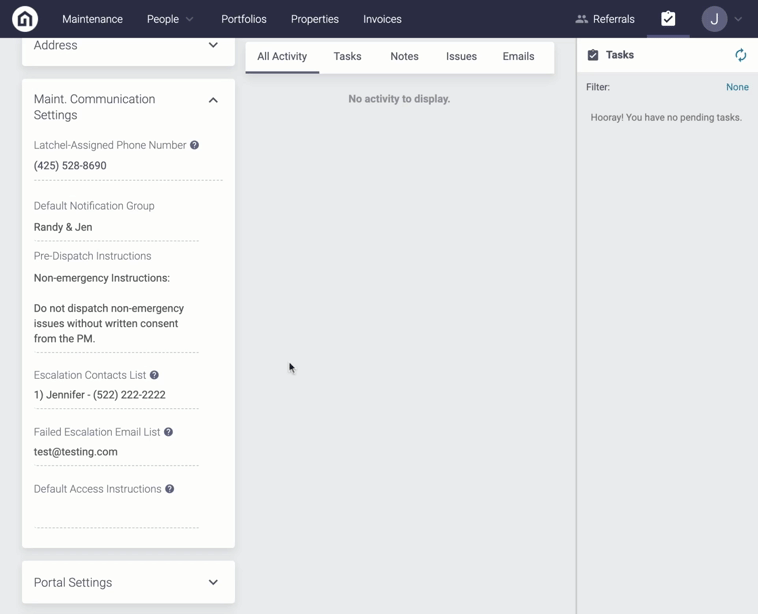Collapse Maint. Communication Settings section
758x614 pixels.
213,100
